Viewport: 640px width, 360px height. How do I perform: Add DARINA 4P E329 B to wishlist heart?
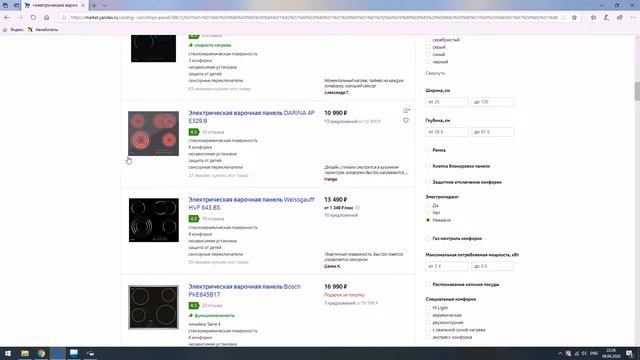[x=406, y=120]
